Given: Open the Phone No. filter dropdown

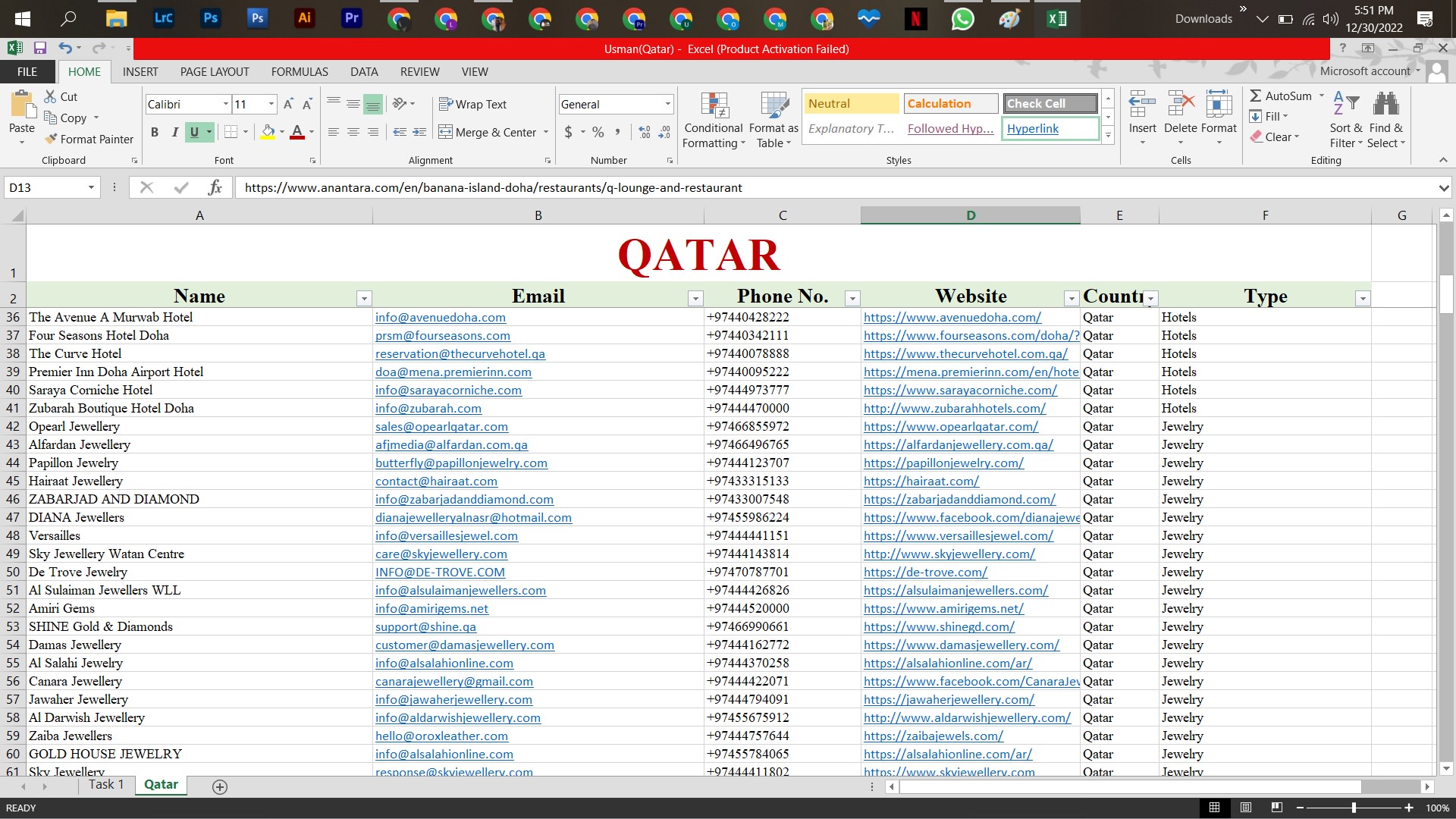Looking at the screenshot, I should coord(852,298).
